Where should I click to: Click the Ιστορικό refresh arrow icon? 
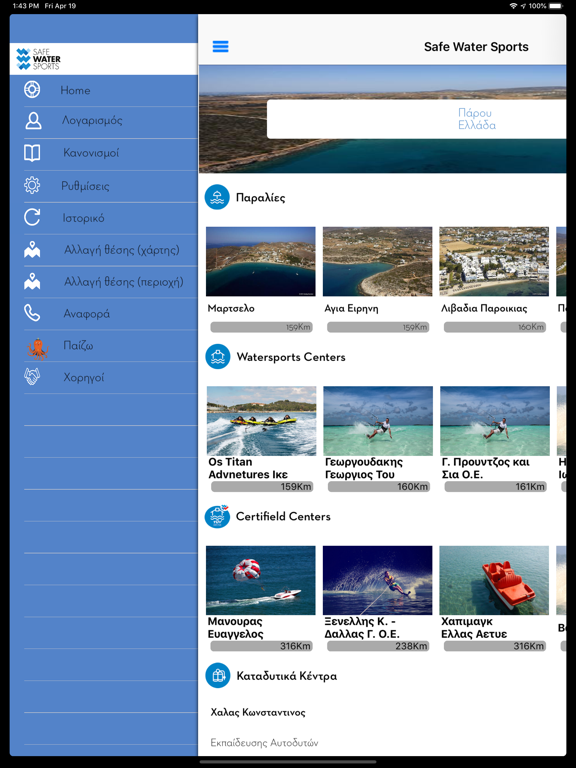(x=32, y=217)
